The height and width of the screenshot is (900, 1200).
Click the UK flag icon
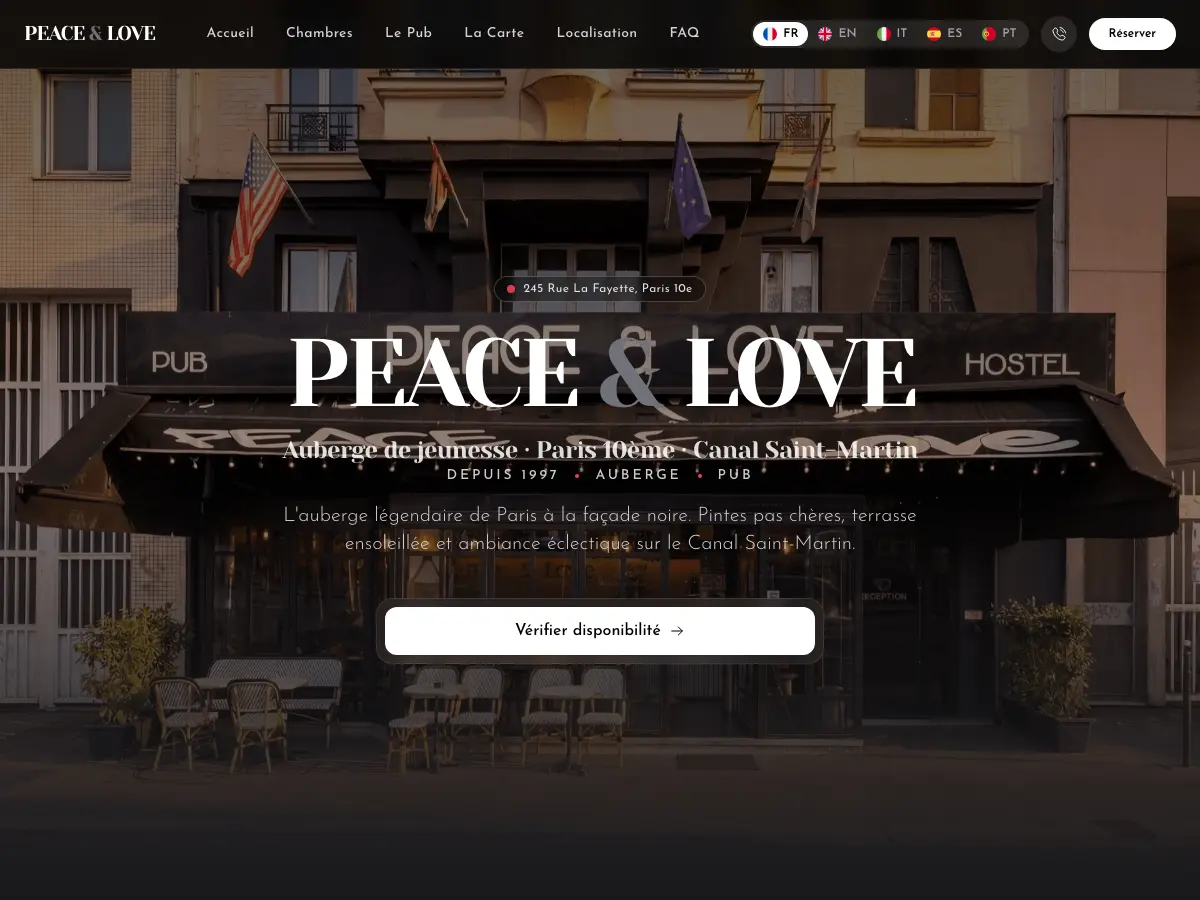coord(825,34)
